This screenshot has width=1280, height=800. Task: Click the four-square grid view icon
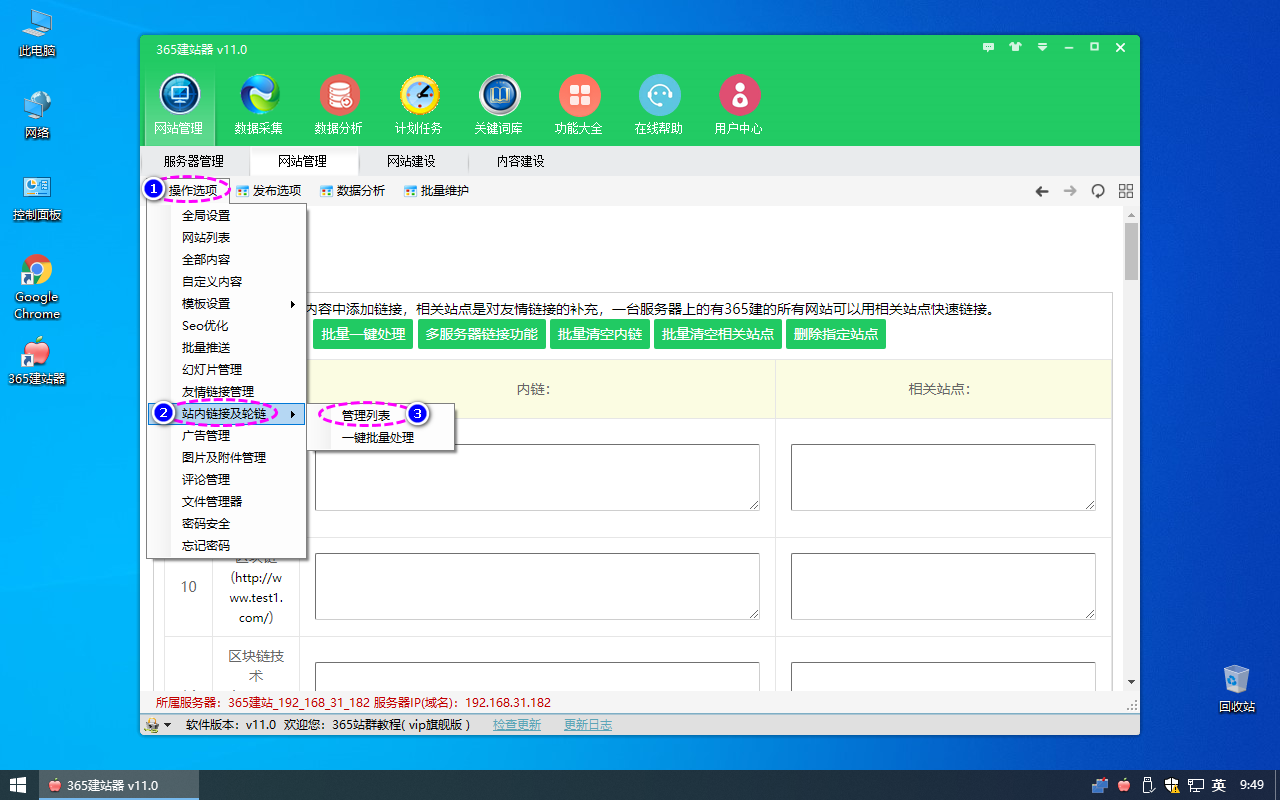(1126, 191)
